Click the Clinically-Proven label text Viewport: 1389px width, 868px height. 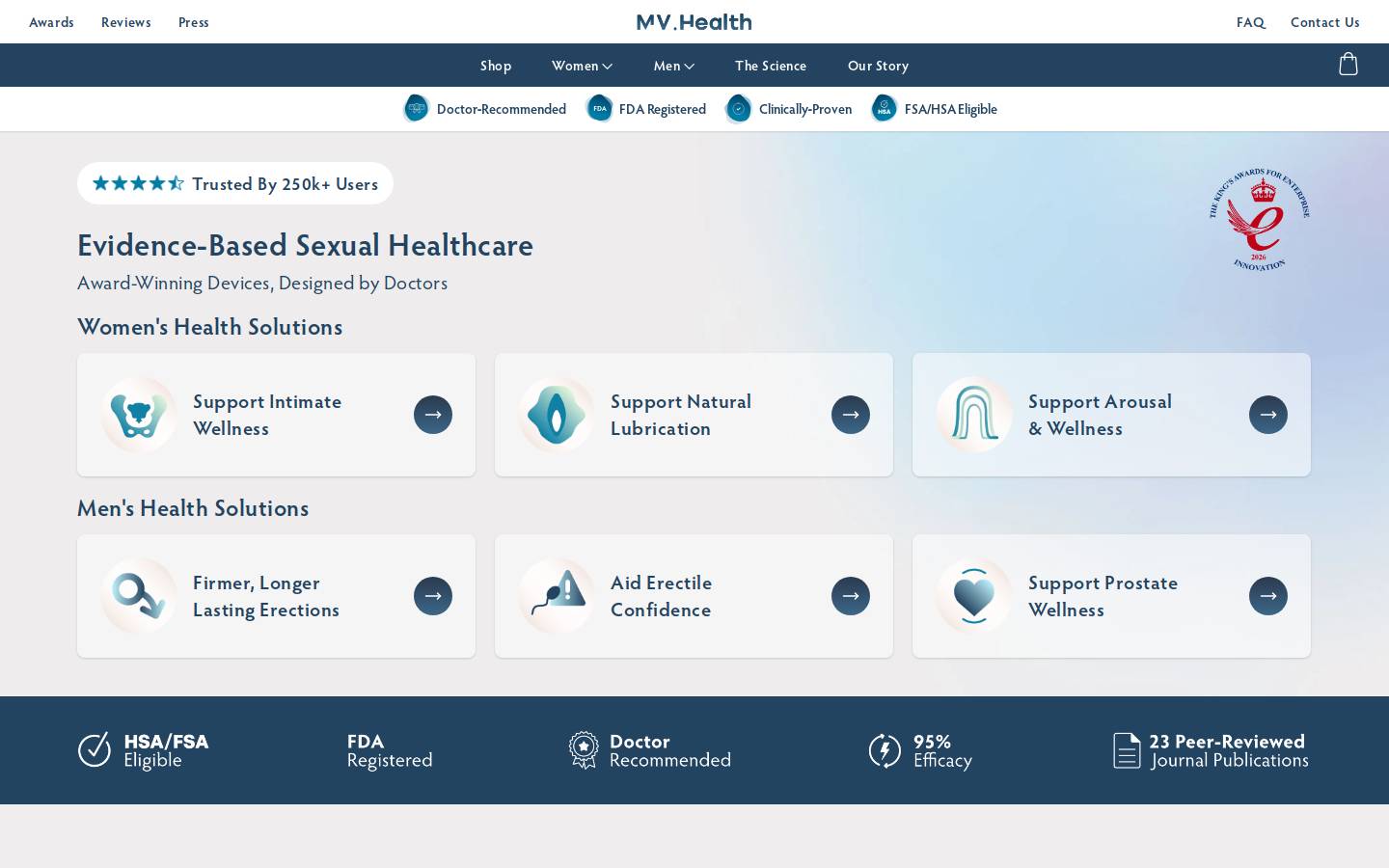coord(805,109)
